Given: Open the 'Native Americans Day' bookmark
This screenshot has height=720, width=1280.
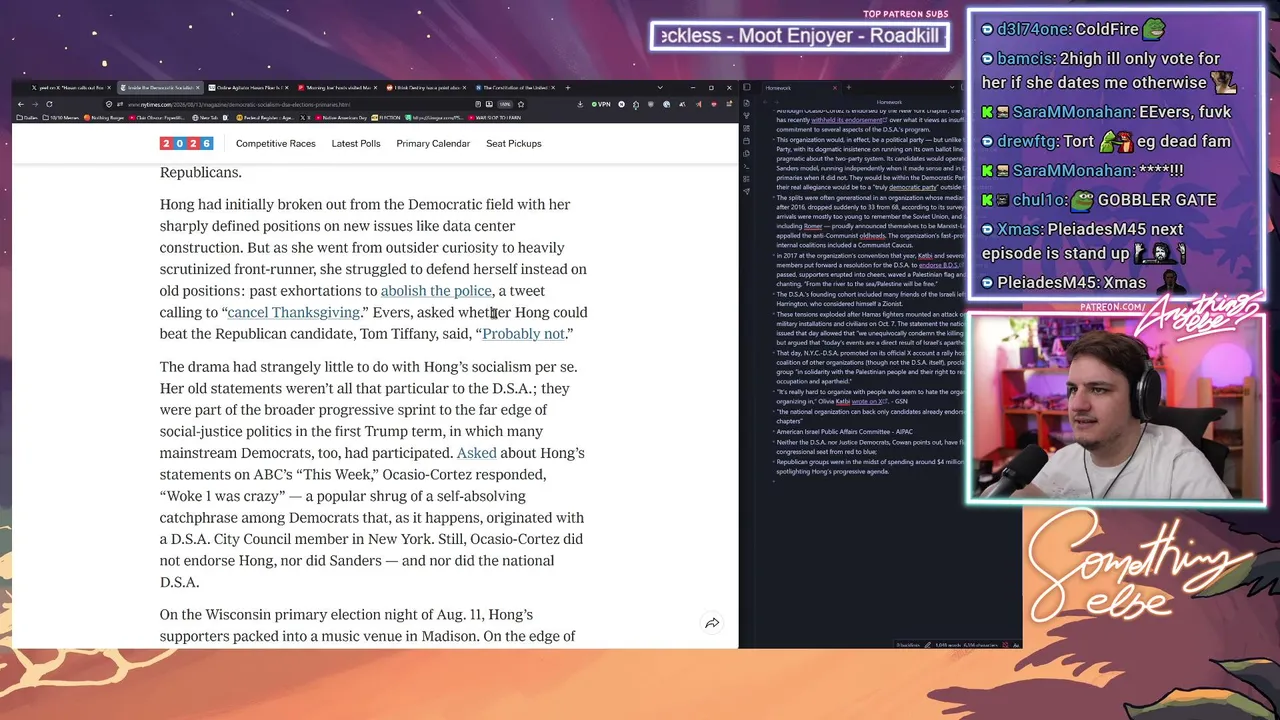Looking at the screenshot, I should click(x=339, y=118).
